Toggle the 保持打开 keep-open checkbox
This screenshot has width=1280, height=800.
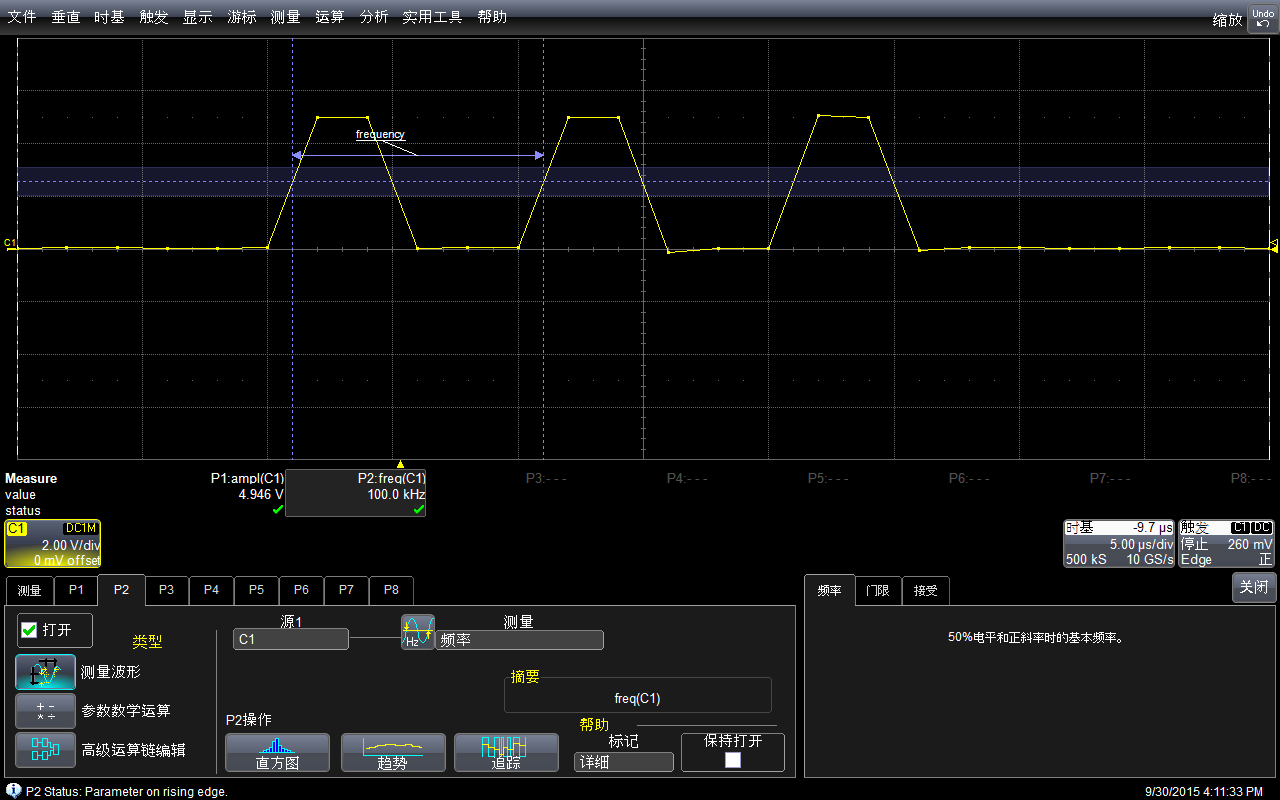point(733,760)
